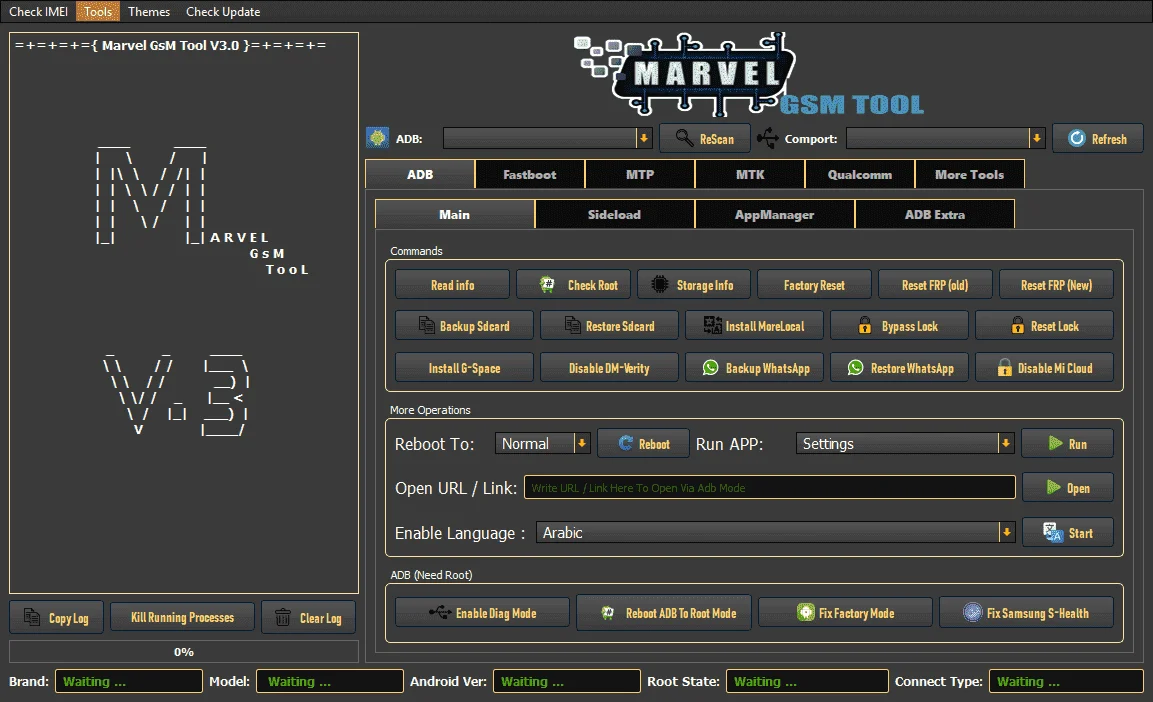The width and height of the screenshot is (1153, 702).
Task: Switch to the Qualcomm tab
Action: tap(860, 174)
